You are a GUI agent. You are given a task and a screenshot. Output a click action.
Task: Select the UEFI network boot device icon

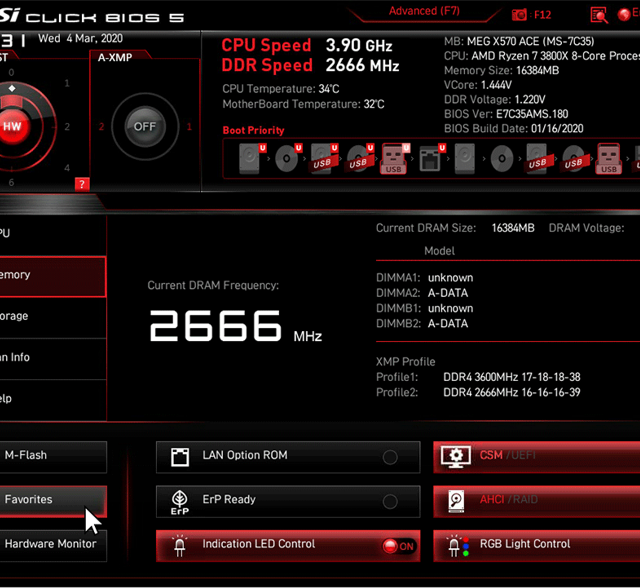[432, 159]
